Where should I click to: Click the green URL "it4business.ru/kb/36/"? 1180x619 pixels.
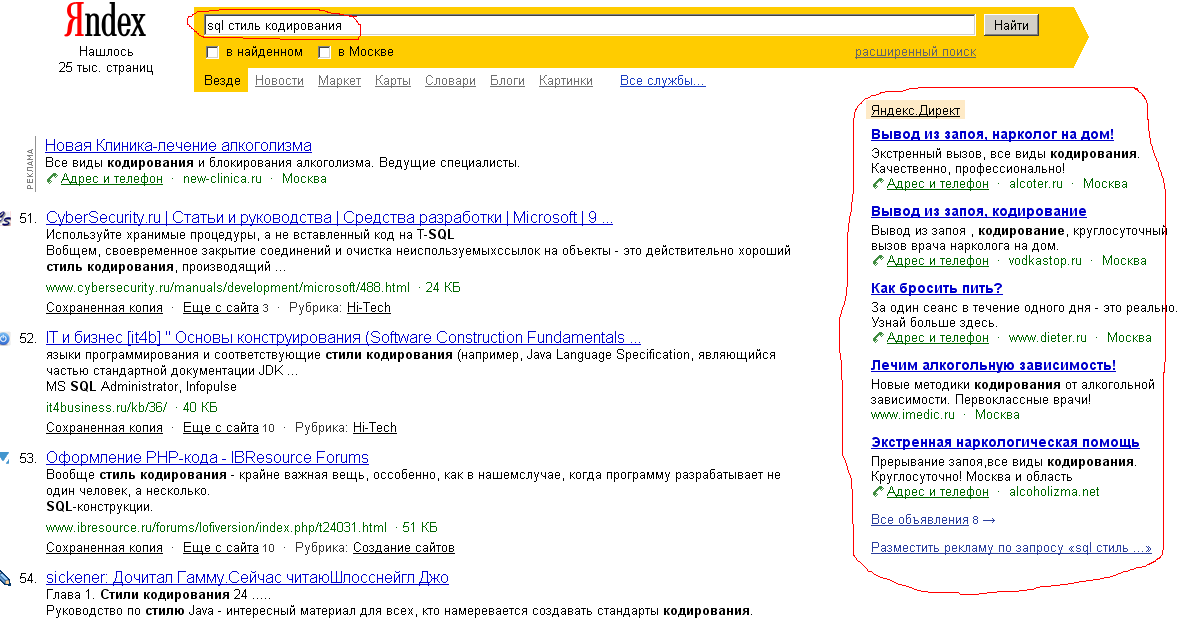coord(106,408)
